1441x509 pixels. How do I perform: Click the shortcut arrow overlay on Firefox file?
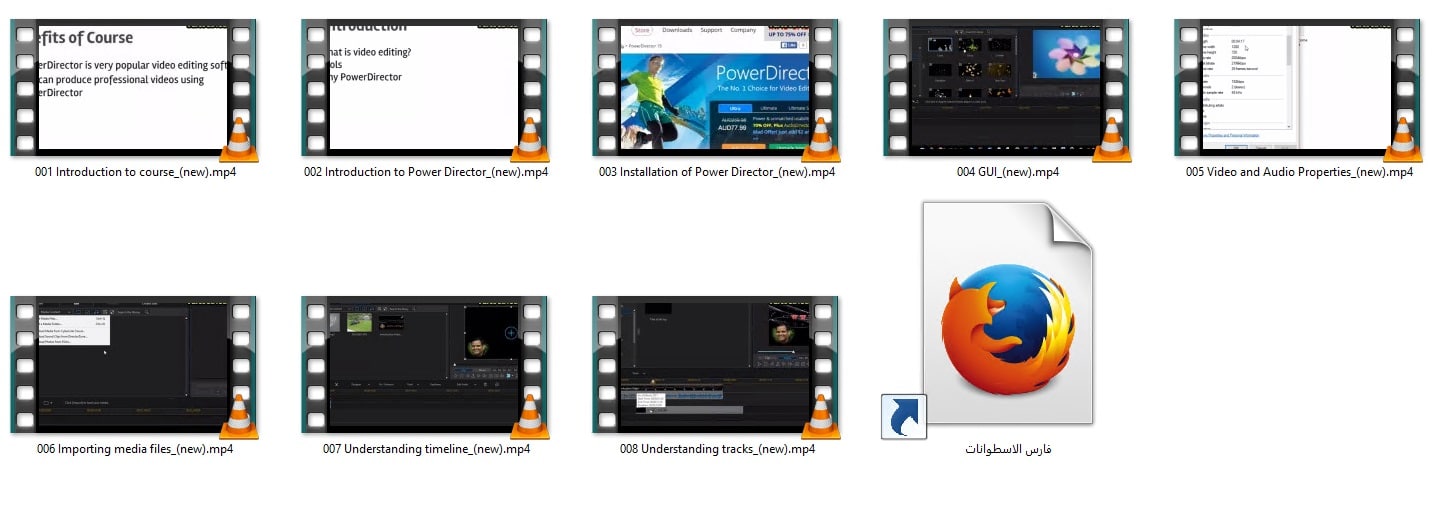(904, 416)
